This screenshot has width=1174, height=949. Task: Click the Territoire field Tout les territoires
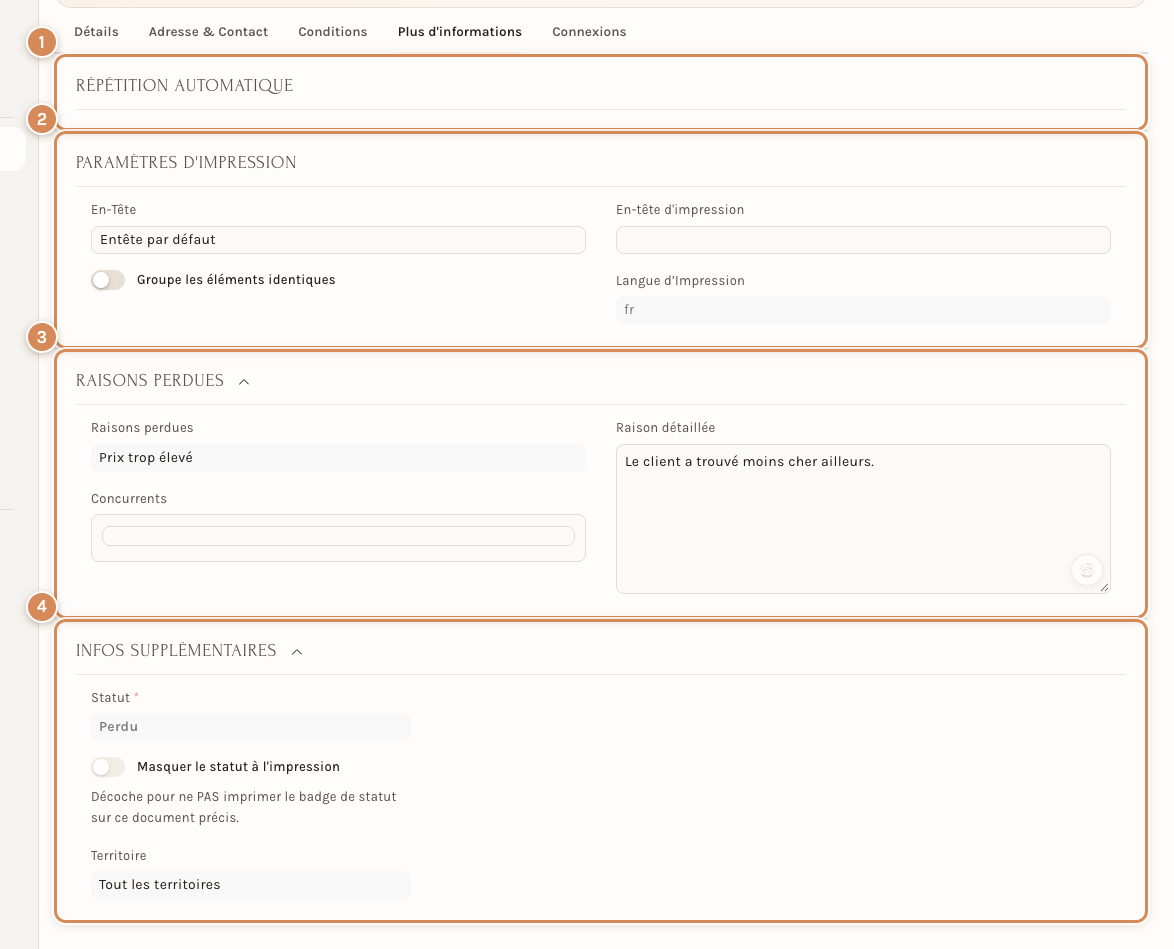pos(251,885)
